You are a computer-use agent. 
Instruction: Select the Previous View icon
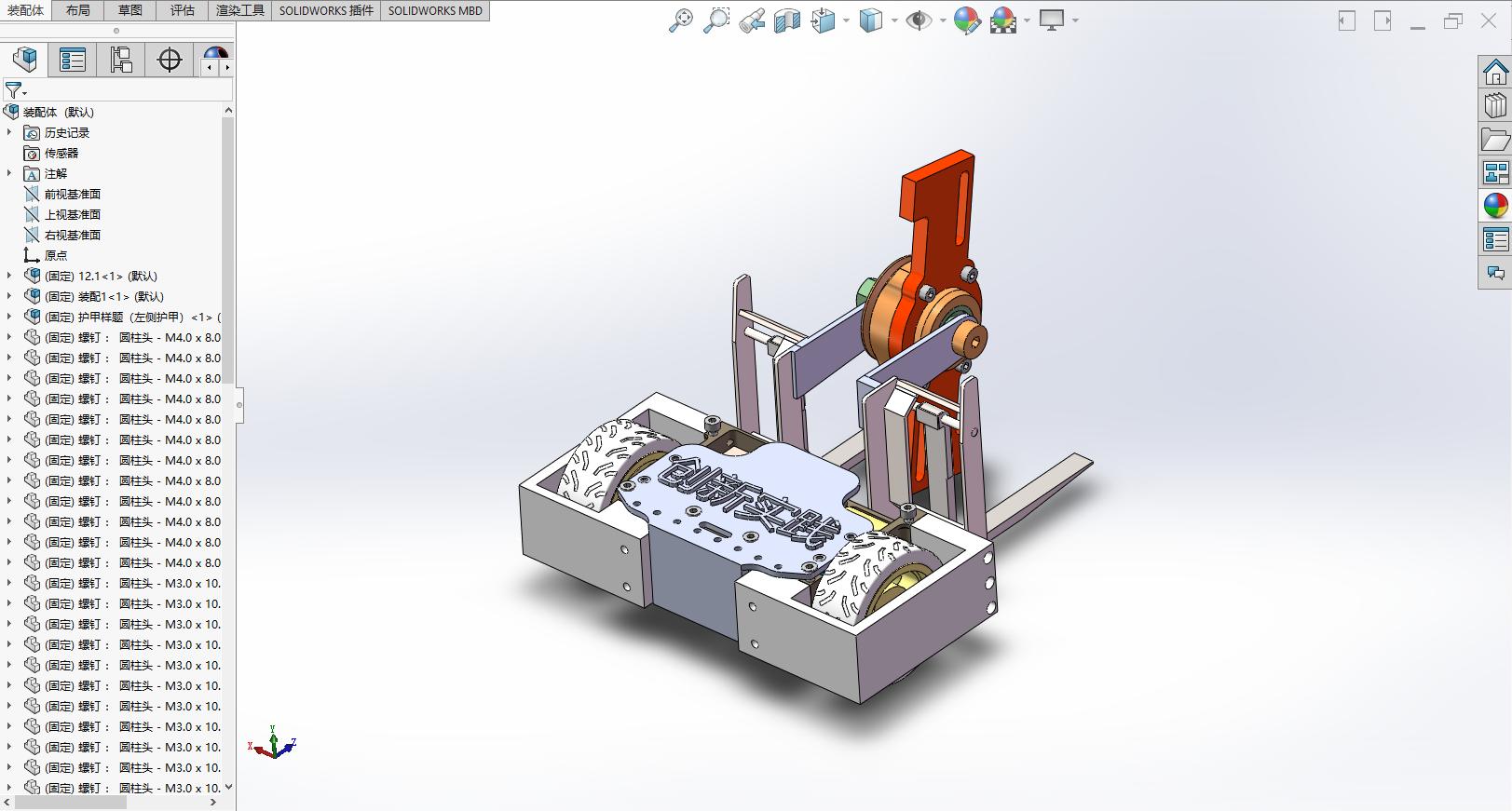click(x=752, y=20)
